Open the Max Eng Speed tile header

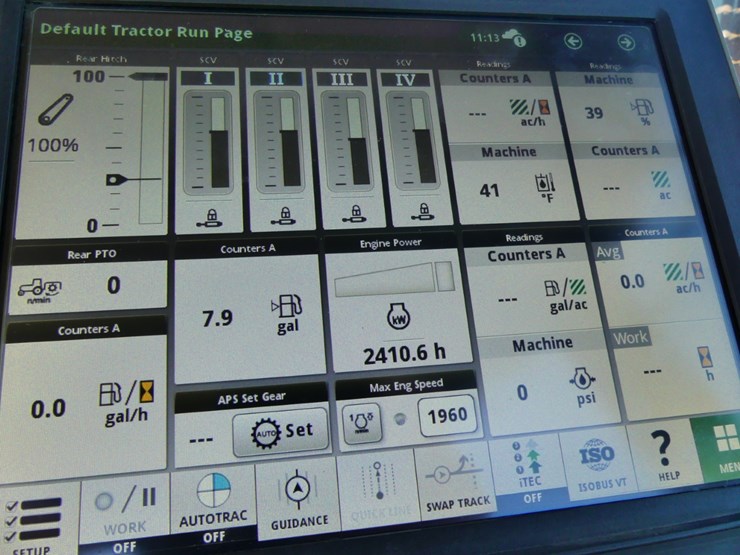pos(406,386)
